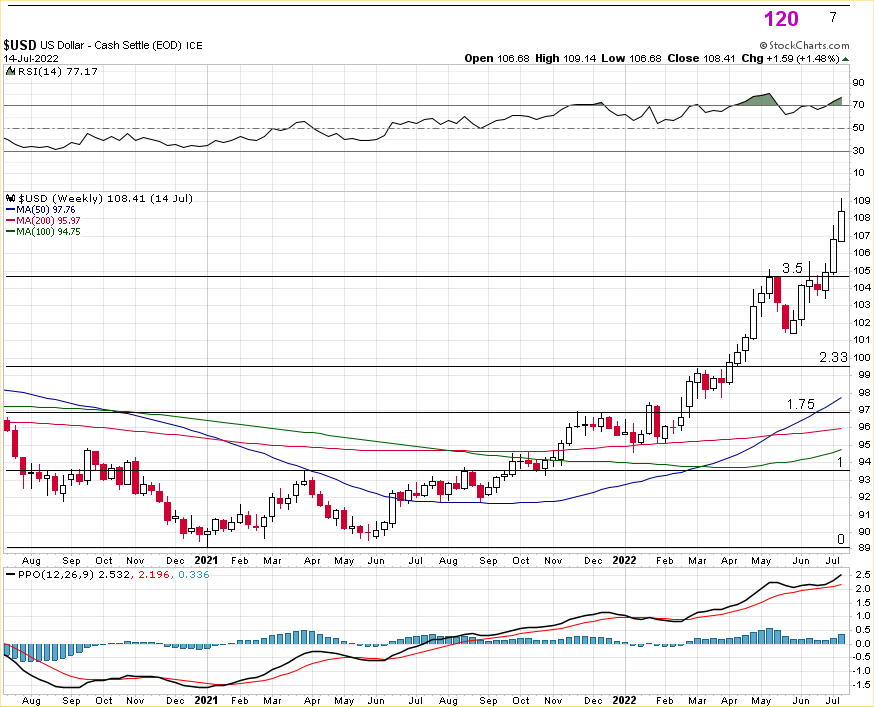The height and width of the screenshot is (707, 874).
Task: Click the 'US Dollar - Cash Settle (EOD)' title
Action: pos(111,46)
